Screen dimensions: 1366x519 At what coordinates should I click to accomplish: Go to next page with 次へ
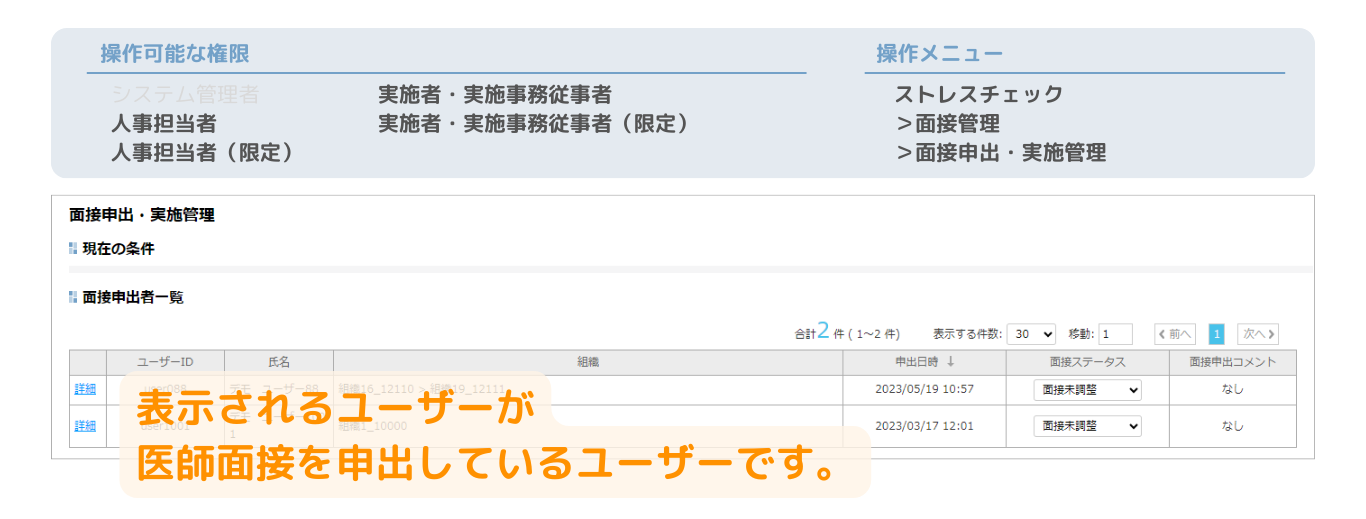point(1257,335)
